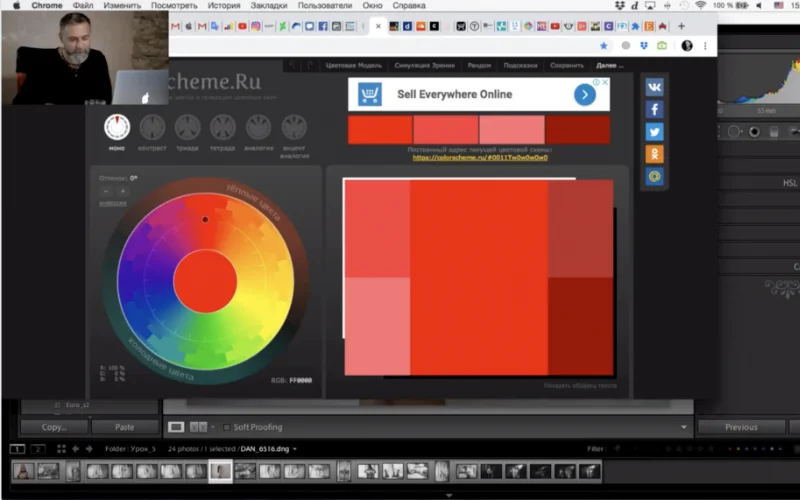Select the 'моно' color scheme mode
Viewport: 800px width, 500px height.
pos(117,128)
